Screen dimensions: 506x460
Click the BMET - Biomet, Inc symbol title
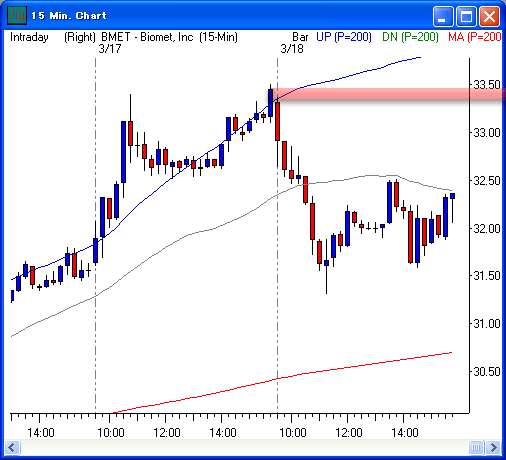pos(147,37)
